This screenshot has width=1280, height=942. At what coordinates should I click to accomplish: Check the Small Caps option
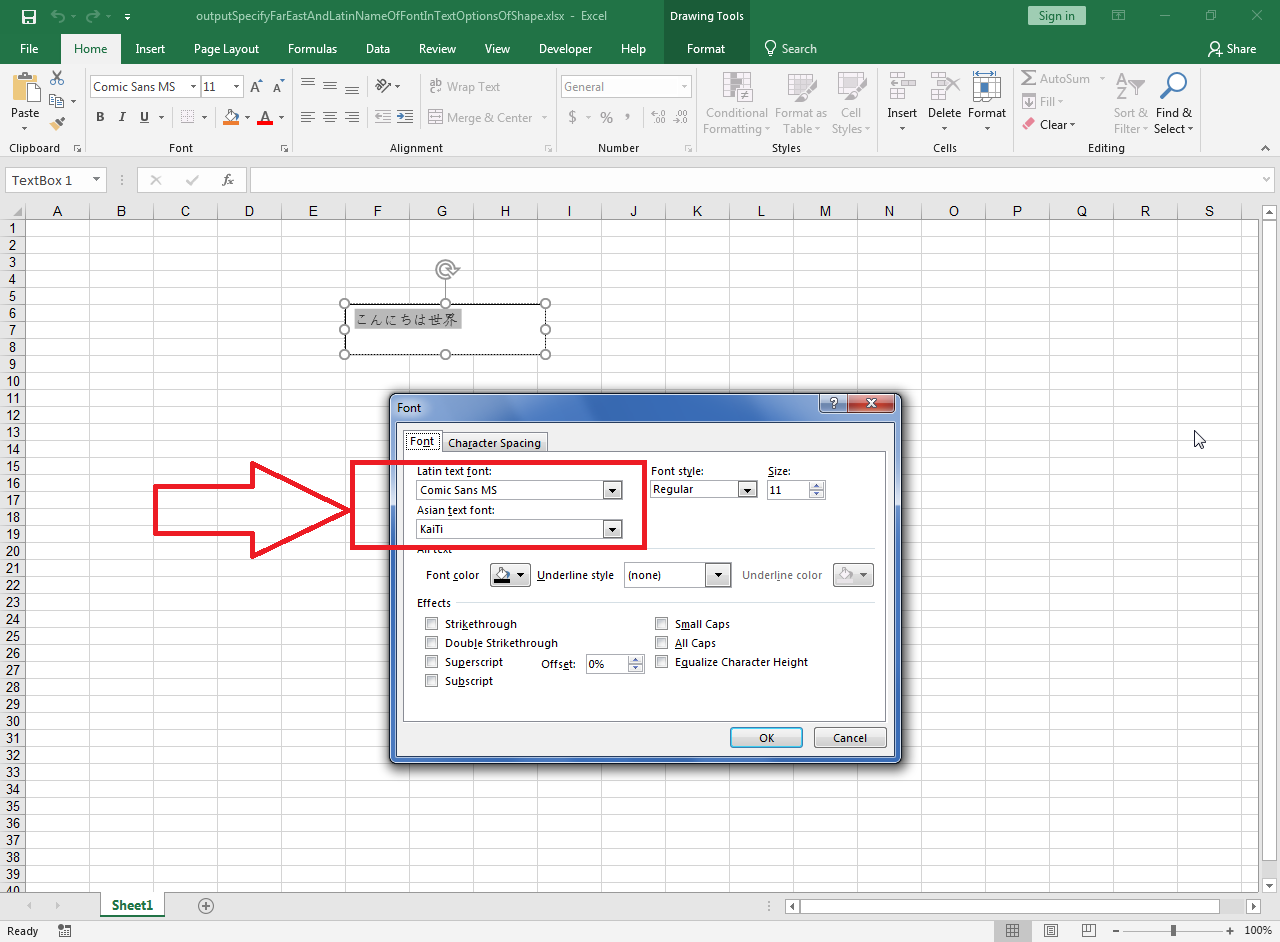click(662, 624)
